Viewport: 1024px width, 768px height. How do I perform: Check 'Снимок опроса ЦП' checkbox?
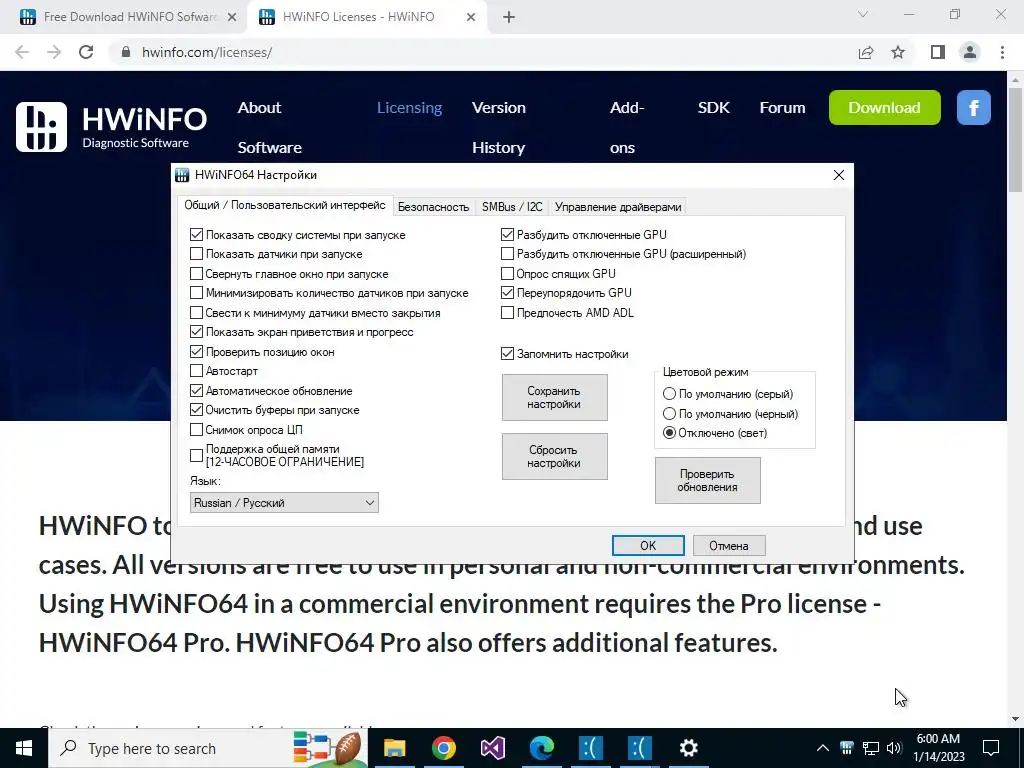tap(196, 430)
